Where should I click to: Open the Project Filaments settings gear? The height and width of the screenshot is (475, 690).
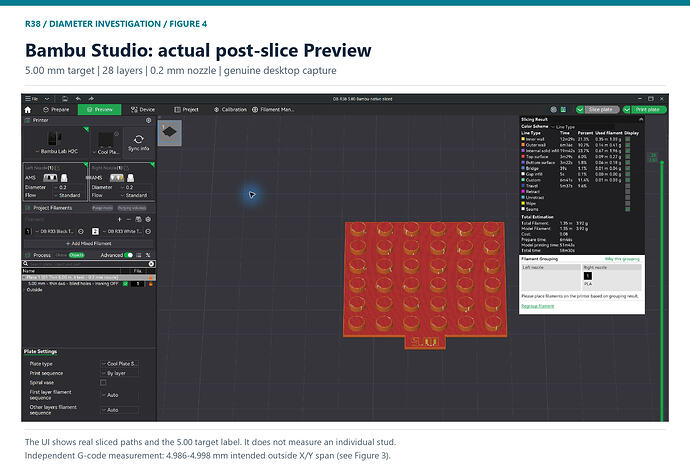148,219
